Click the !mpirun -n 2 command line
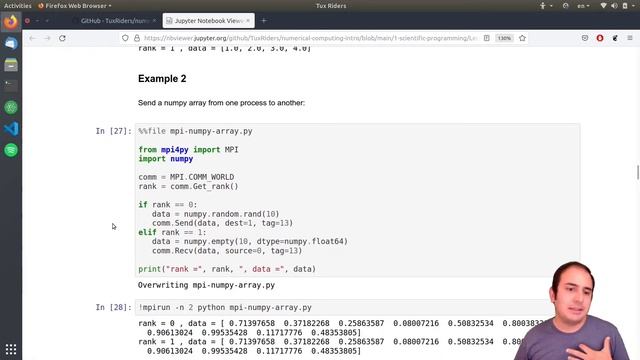 (225, 307)
